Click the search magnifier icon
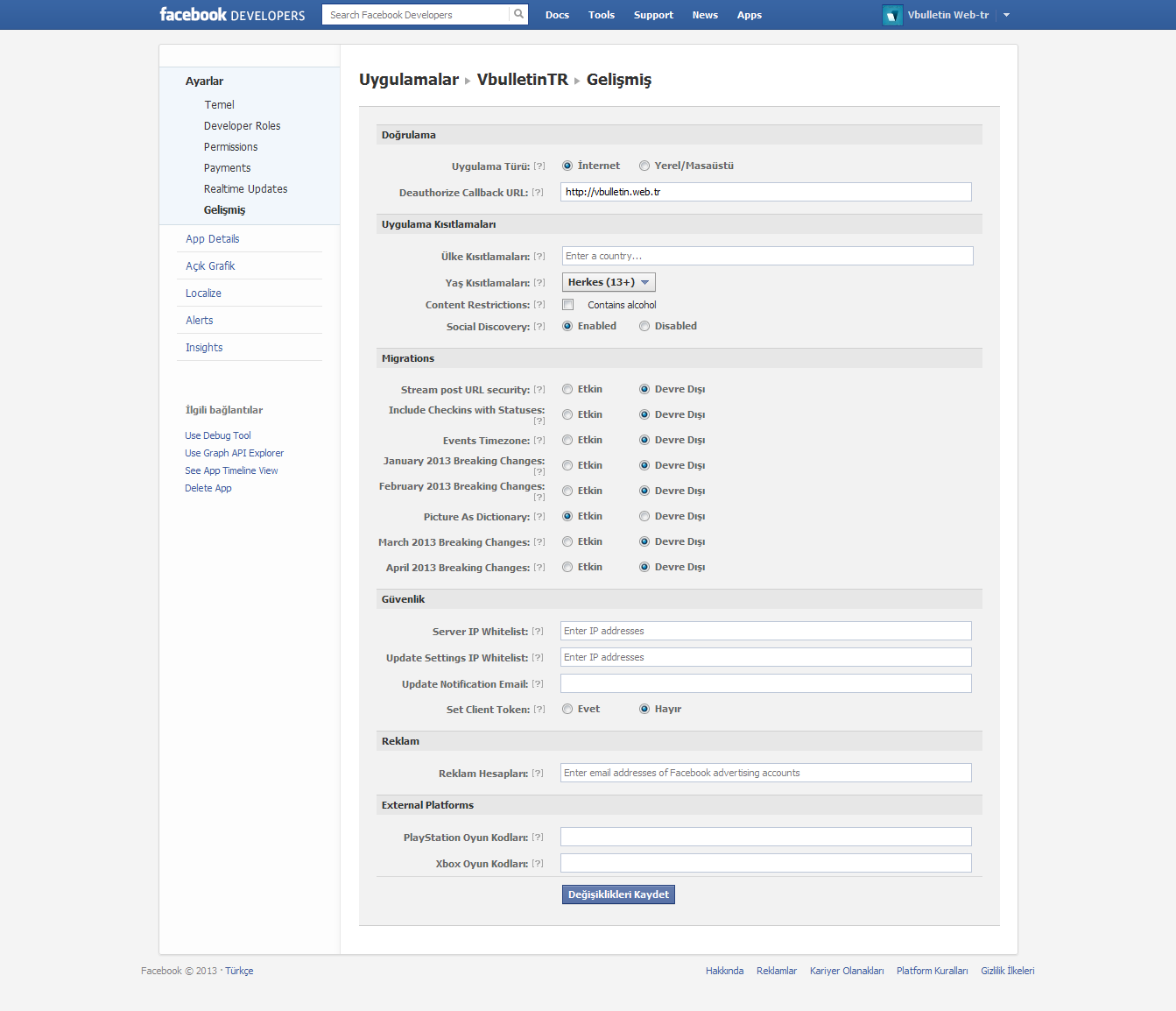This screenshot has width=1176, height=1011. [x=518, y=14]
